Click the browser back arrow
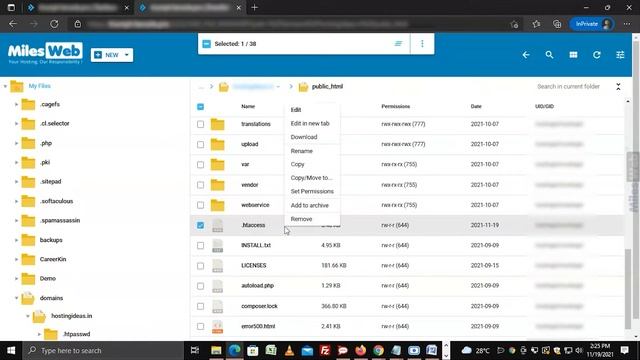The width and height of the screenshot is (640, 360). click(13, 24)
